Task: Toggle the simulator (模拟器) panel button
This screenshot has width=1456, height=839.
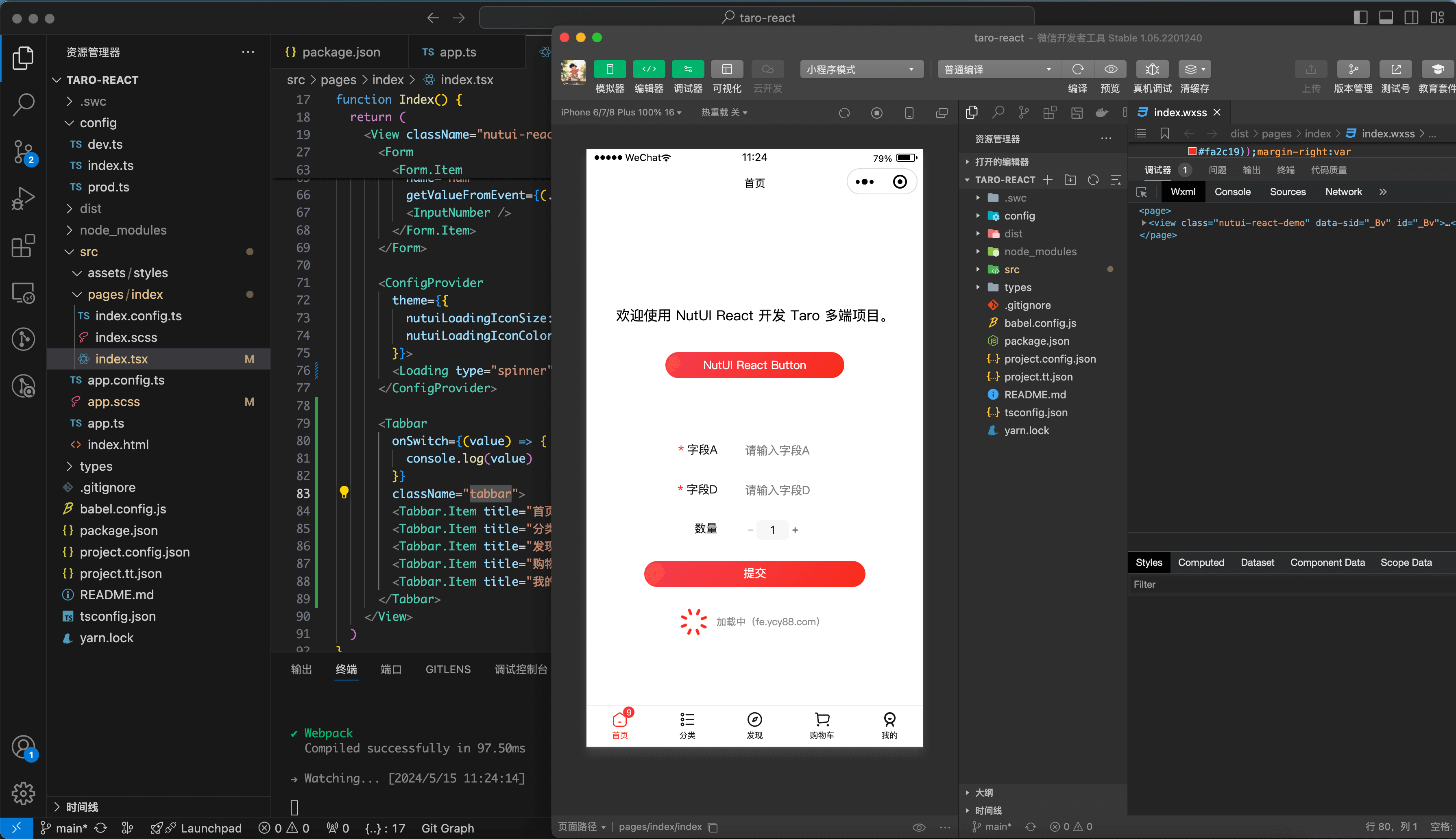Action: point(609,69)
